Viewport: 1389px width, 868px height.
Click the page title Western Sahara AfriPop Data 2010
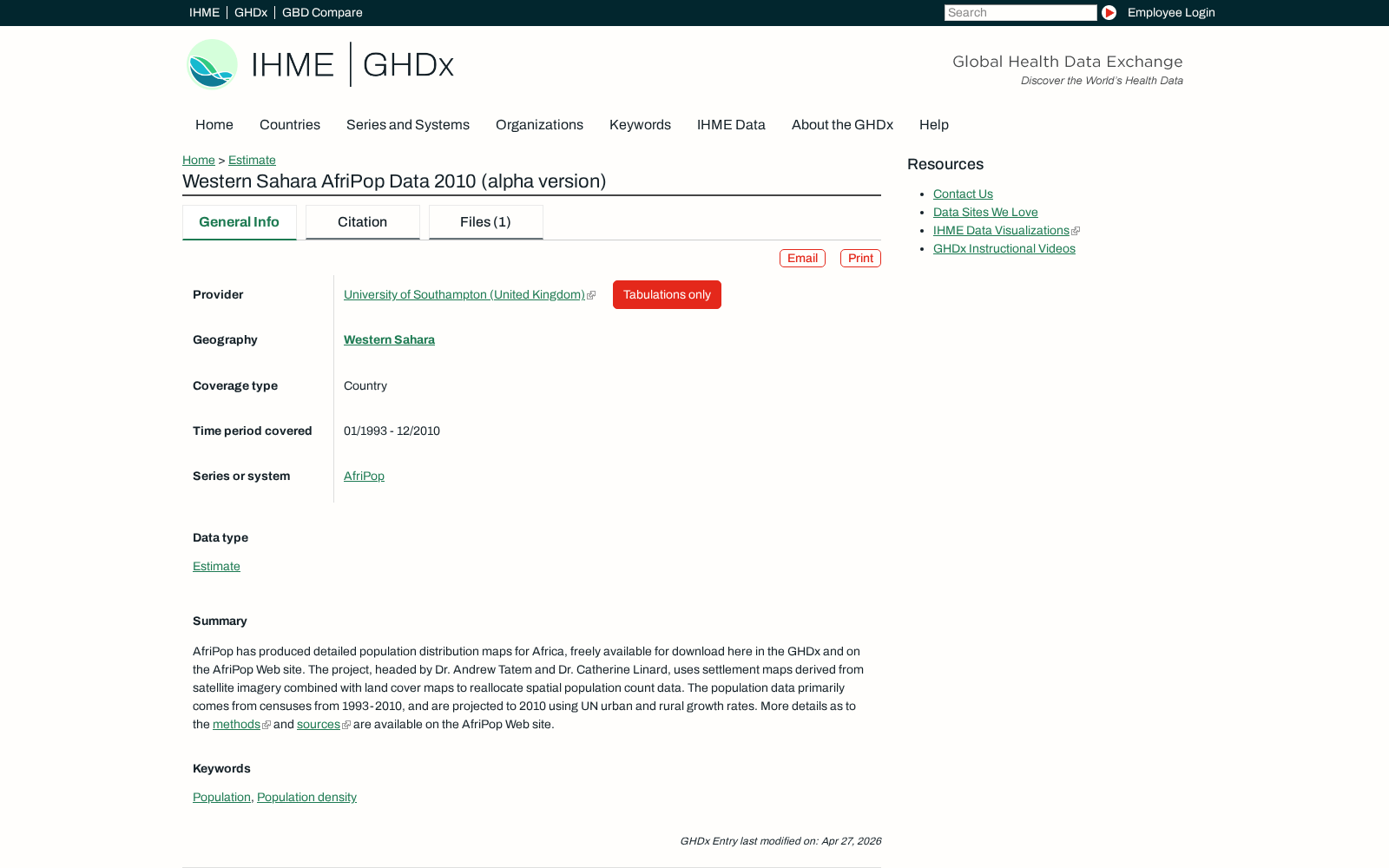pos(394,181)
